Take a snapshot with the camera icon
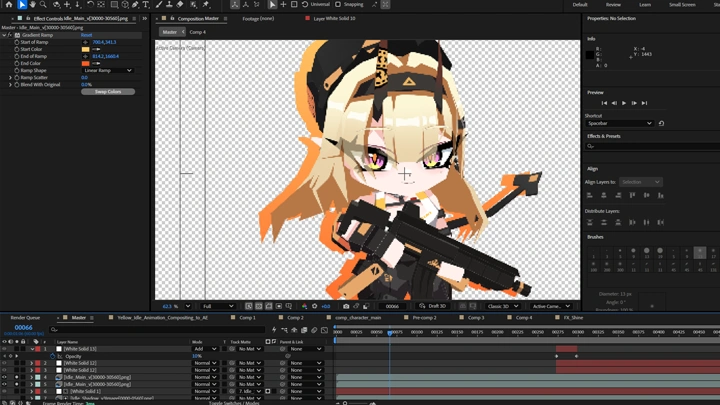Screen dimensions: 720x405 point(346,306)
